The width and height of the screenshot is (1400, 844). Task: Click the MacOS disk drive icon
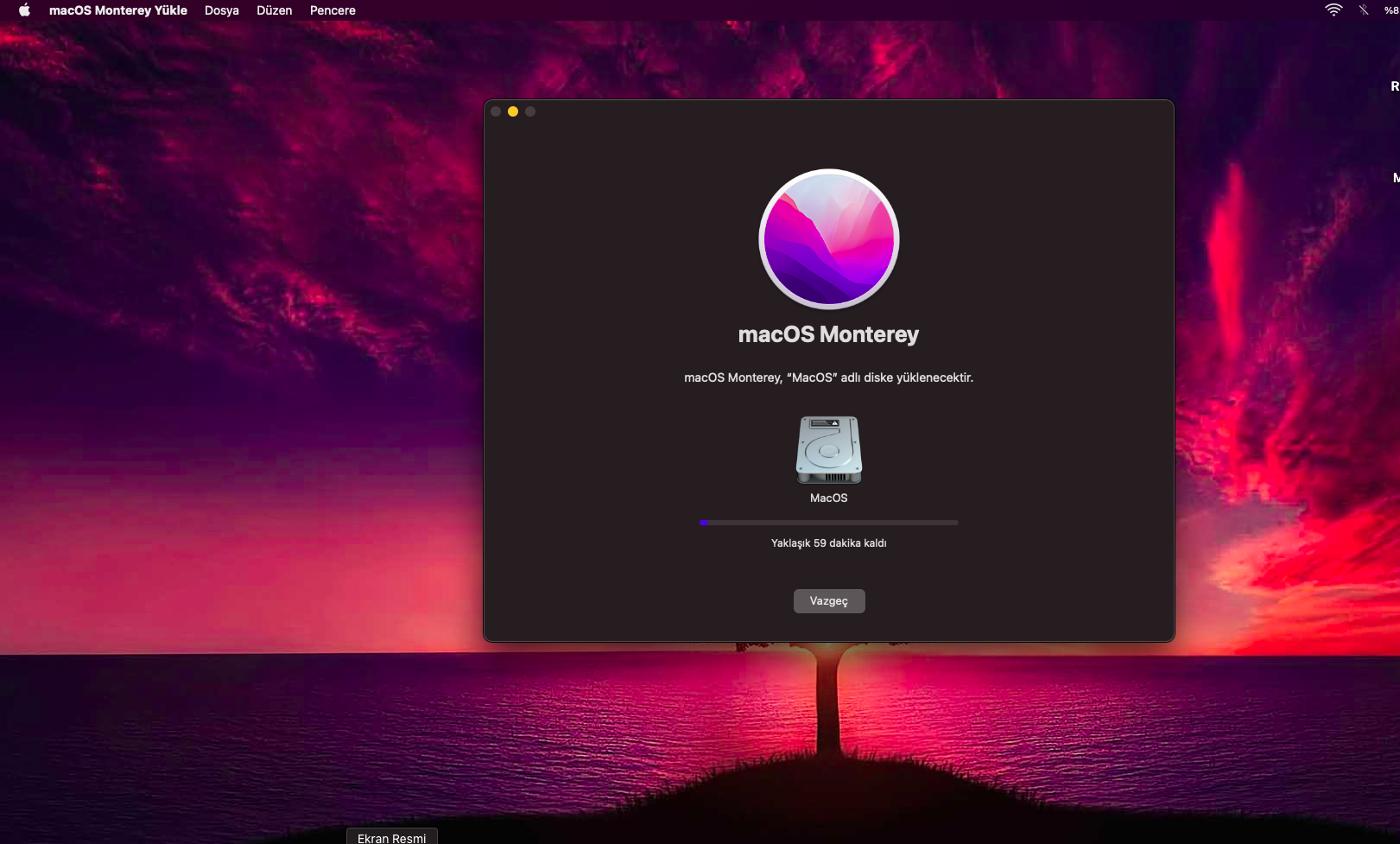pos(828,450)
